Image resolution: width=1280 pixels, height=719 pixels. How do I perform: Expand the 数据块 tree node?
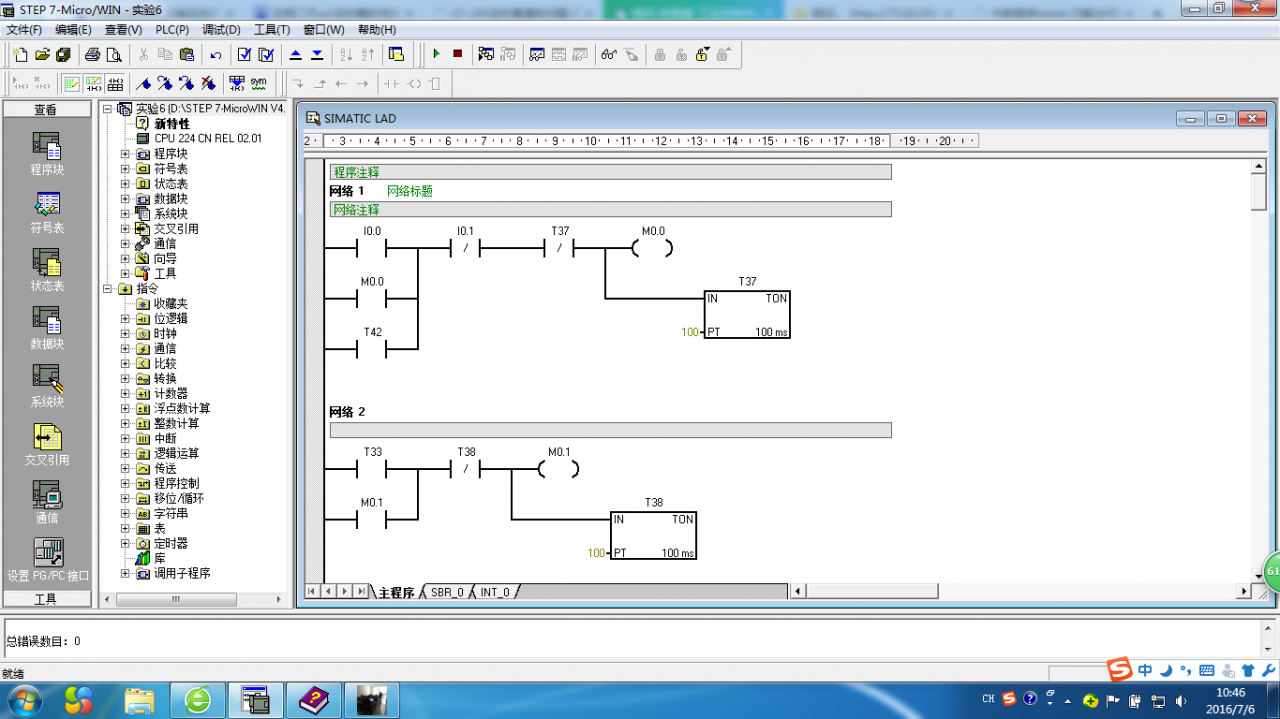point(125,199)
